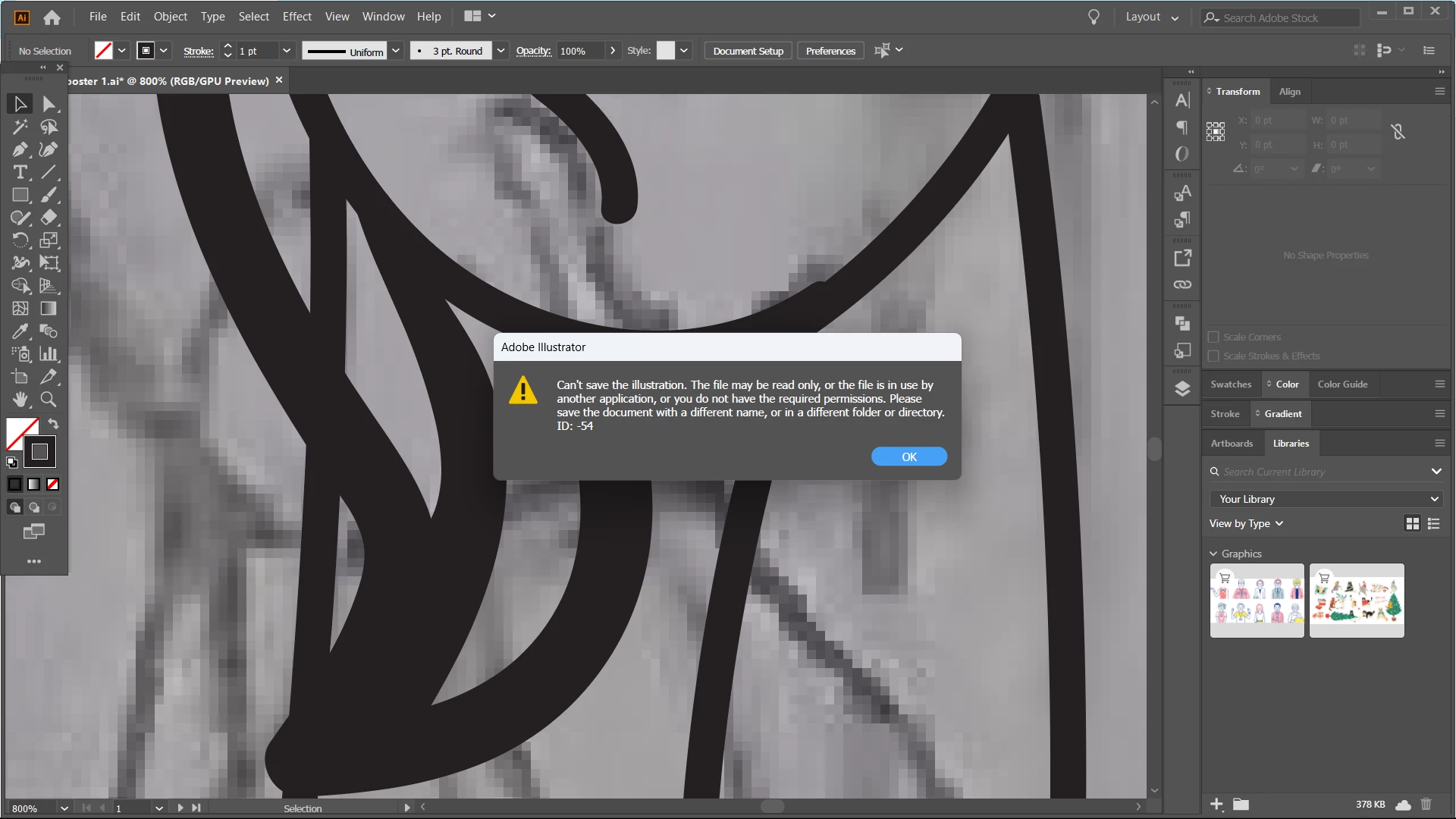Click OK in the error dialog
This screenshot has width=1456, height=819.
pos(908,457)
